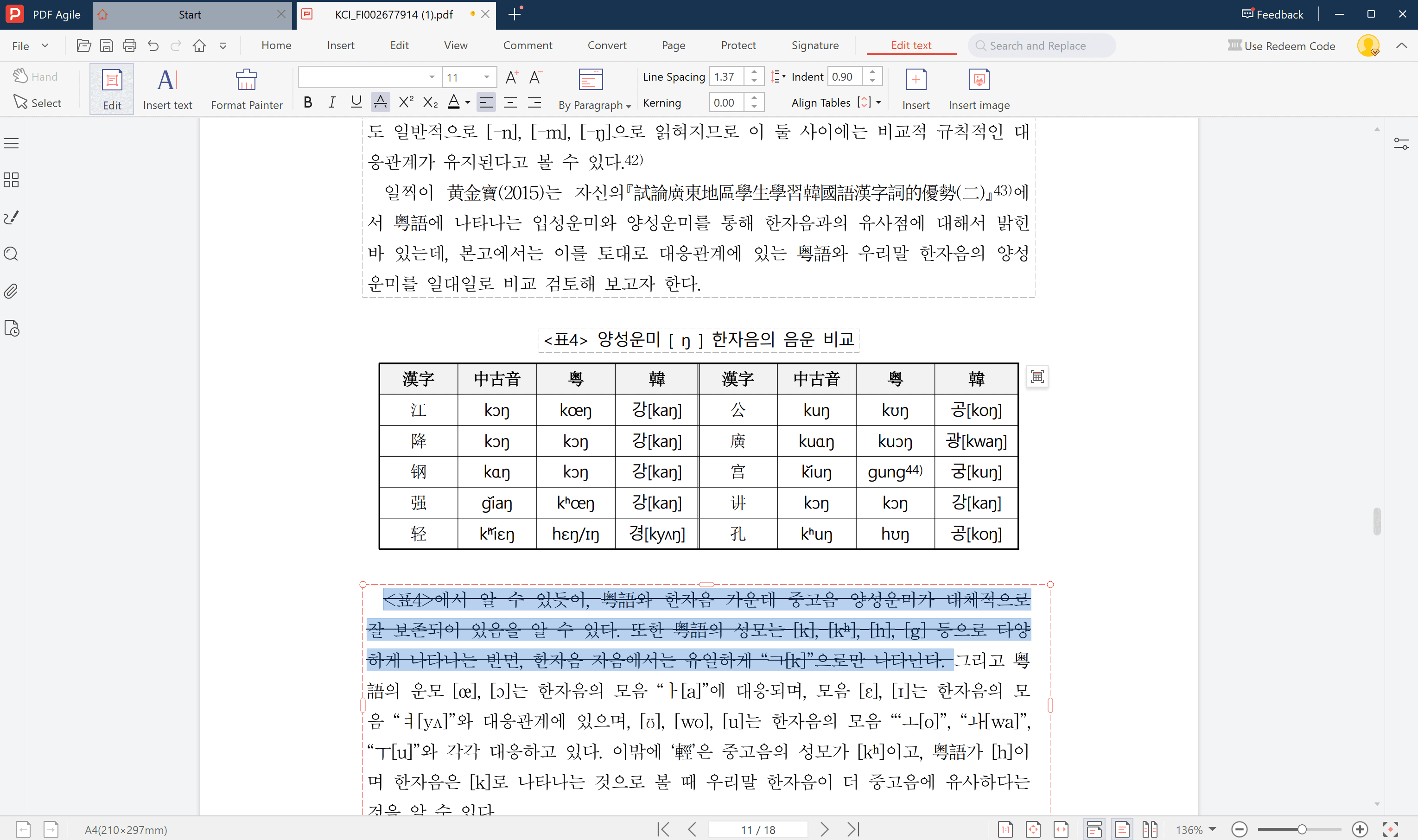
Task: Open the attachments paperclip panel
Action: point(11,292)
